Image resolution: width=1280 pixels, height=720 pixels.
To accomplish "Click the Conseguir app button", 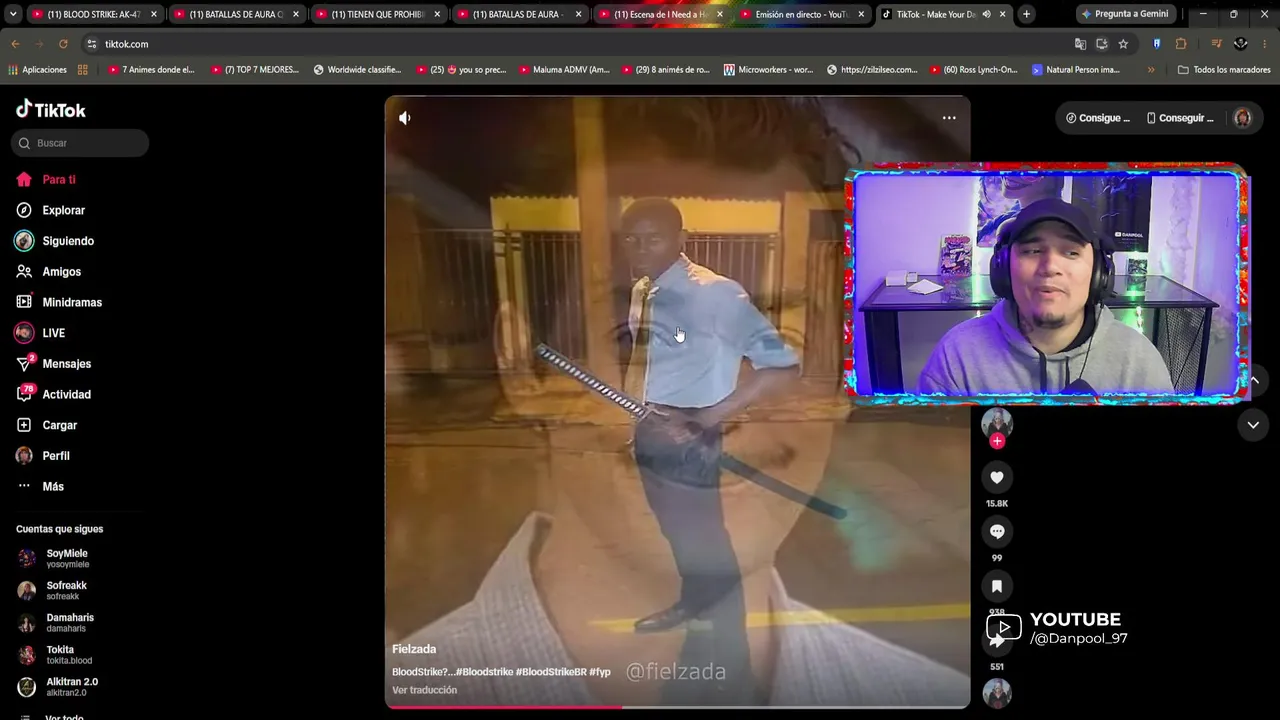I will pos(1180,118).
